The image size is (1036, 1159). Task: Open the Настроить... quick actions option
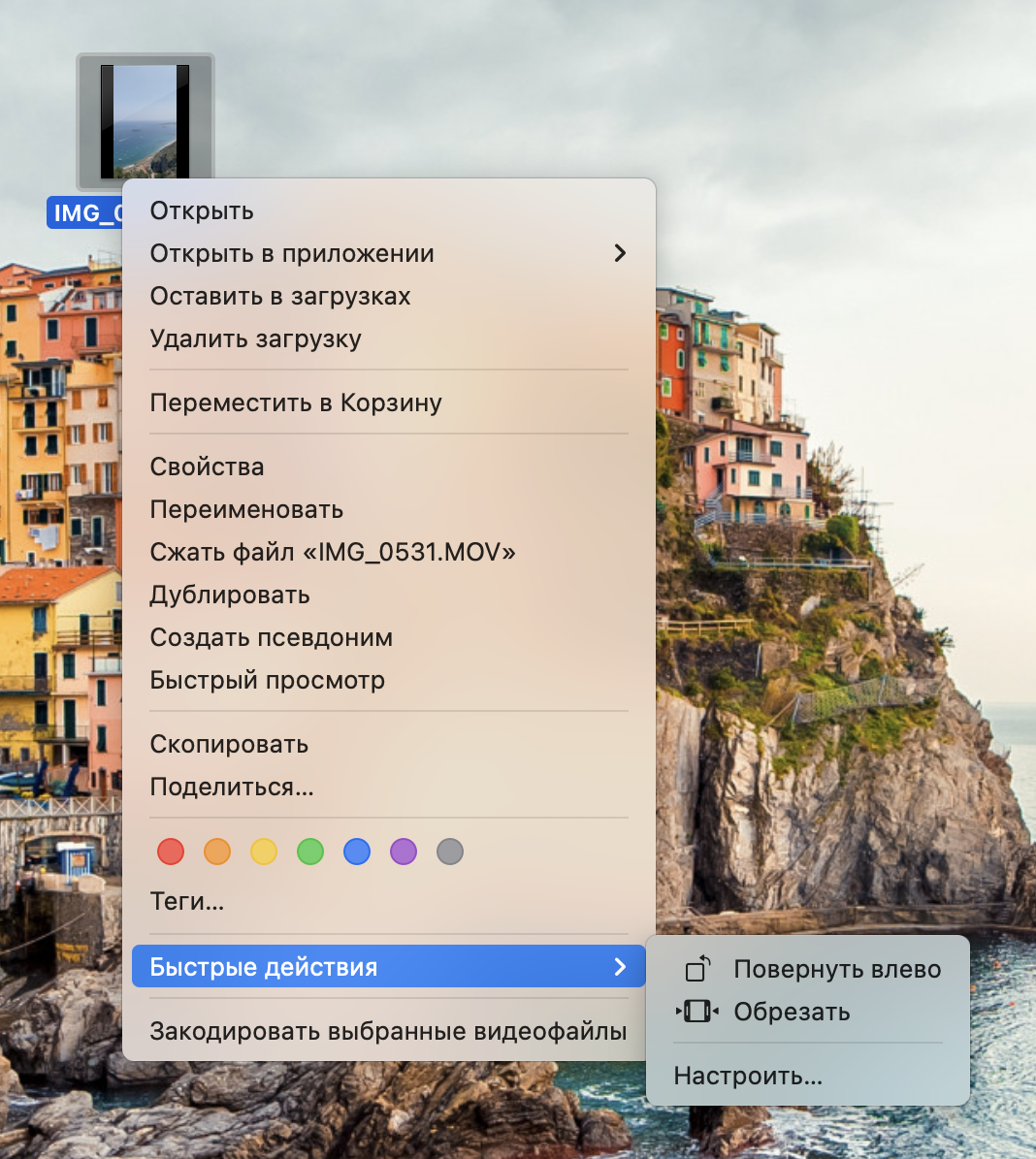[746, 1075]
